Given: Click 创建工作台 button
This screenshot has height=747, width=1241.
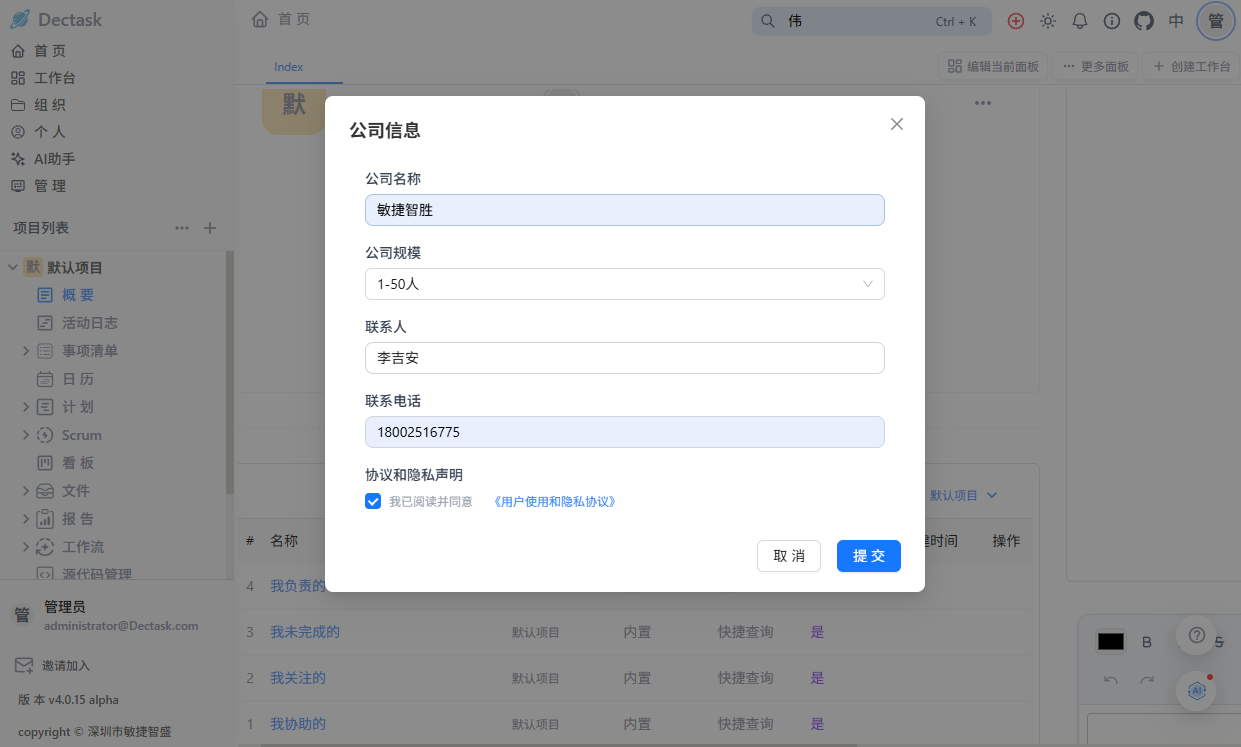Looking at the screenshot, I should point(1190,67).
